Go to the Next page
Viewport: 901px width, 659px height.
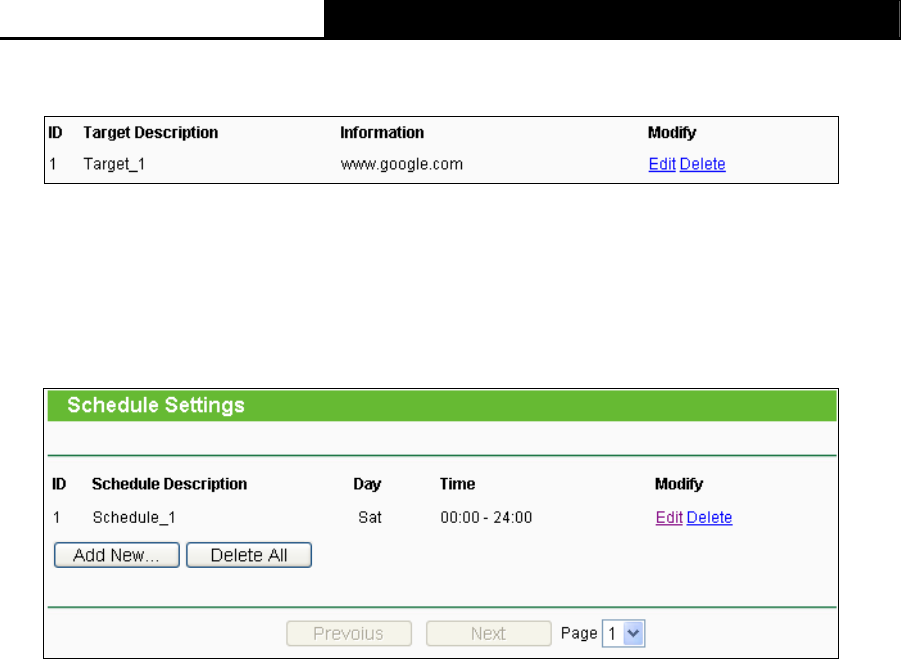tap(488, 633)
